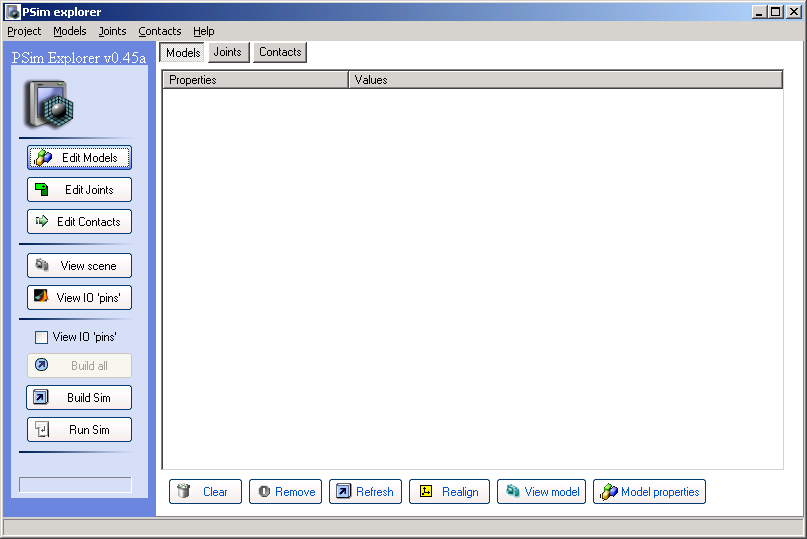The image size is (807, 539).
Task: Enable the View IO 'pins' checkbox
Action: [42, 338]
